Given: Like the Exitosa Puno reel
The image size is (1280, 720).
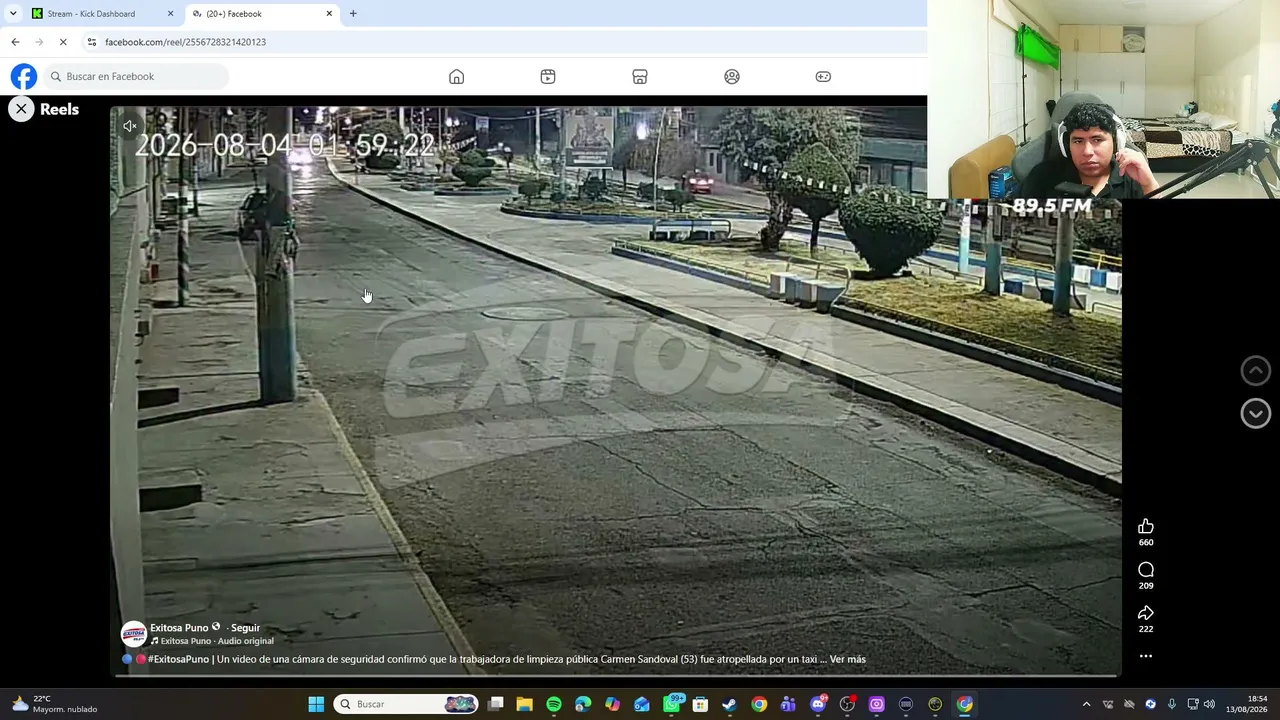Looking at the screenshot, I should point(1146,527).
